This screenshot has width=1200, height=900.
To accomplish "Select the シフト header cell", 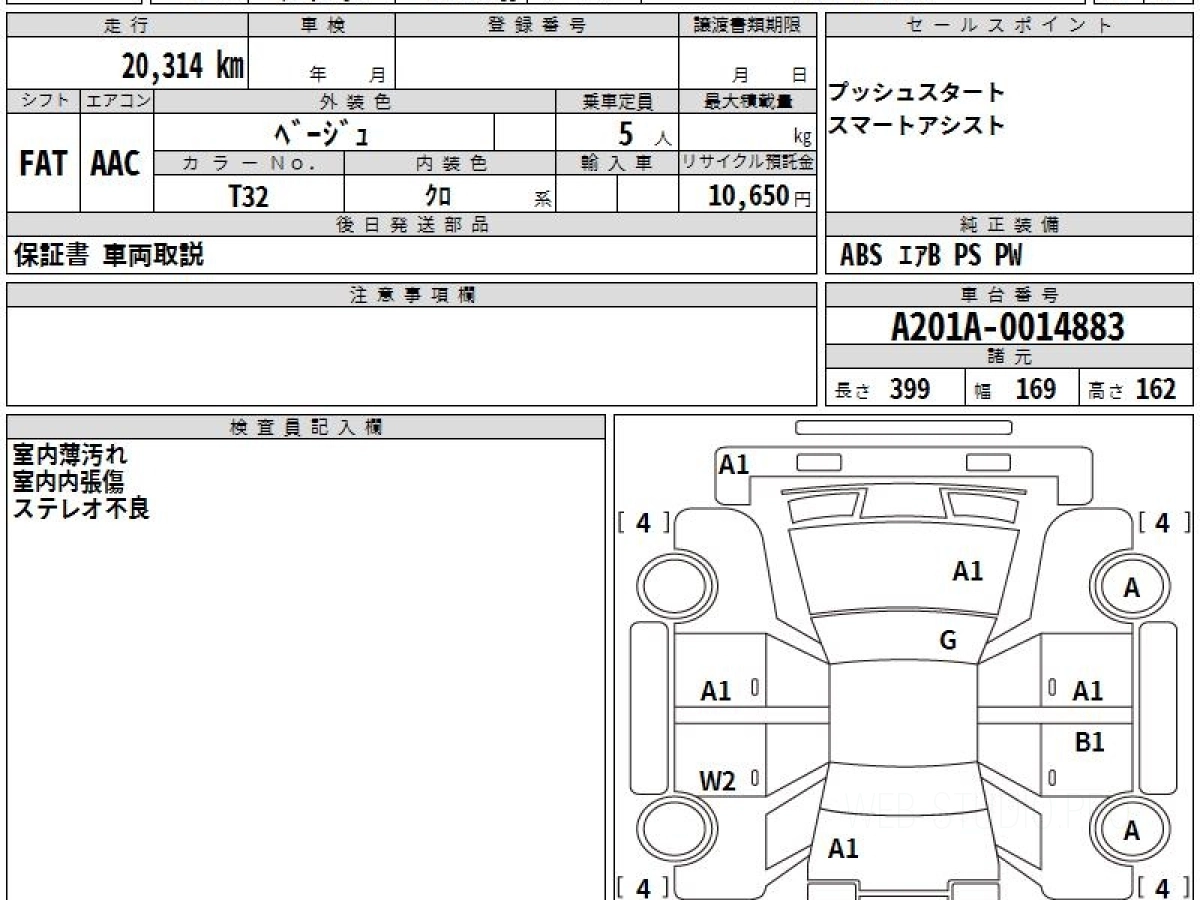I will pyautogui.click(x=43, y=101).
